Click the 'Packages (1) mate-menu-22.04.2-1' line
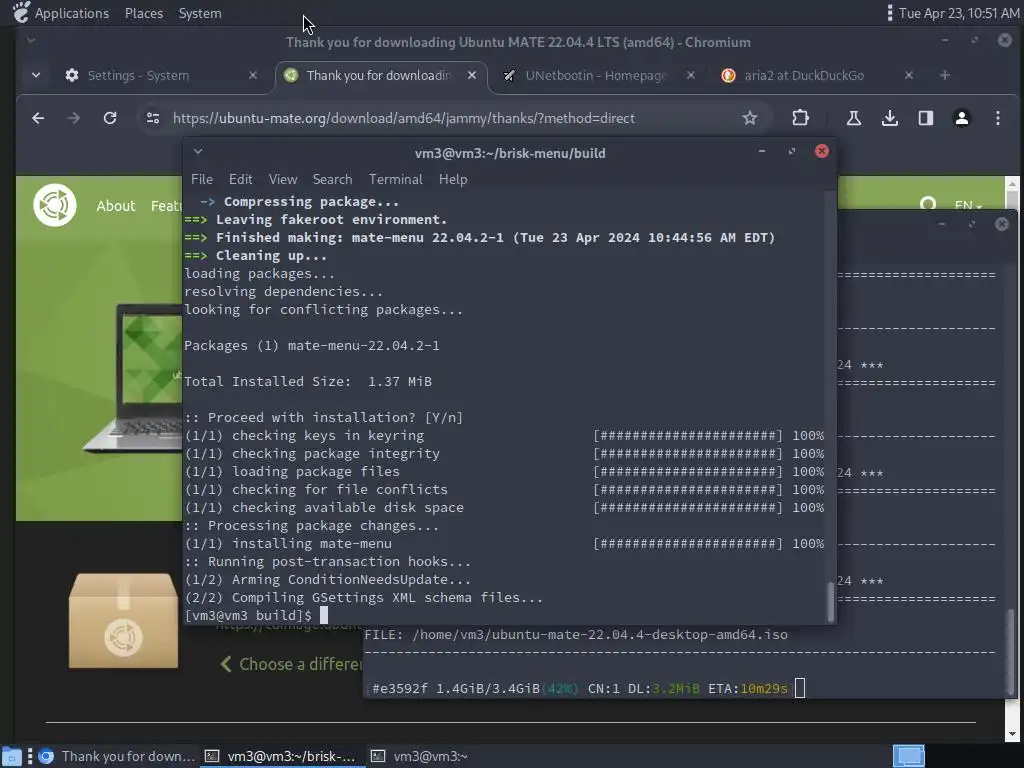Screen dimensions: 1024x768 pyautogui.click(x=312, y=345)
